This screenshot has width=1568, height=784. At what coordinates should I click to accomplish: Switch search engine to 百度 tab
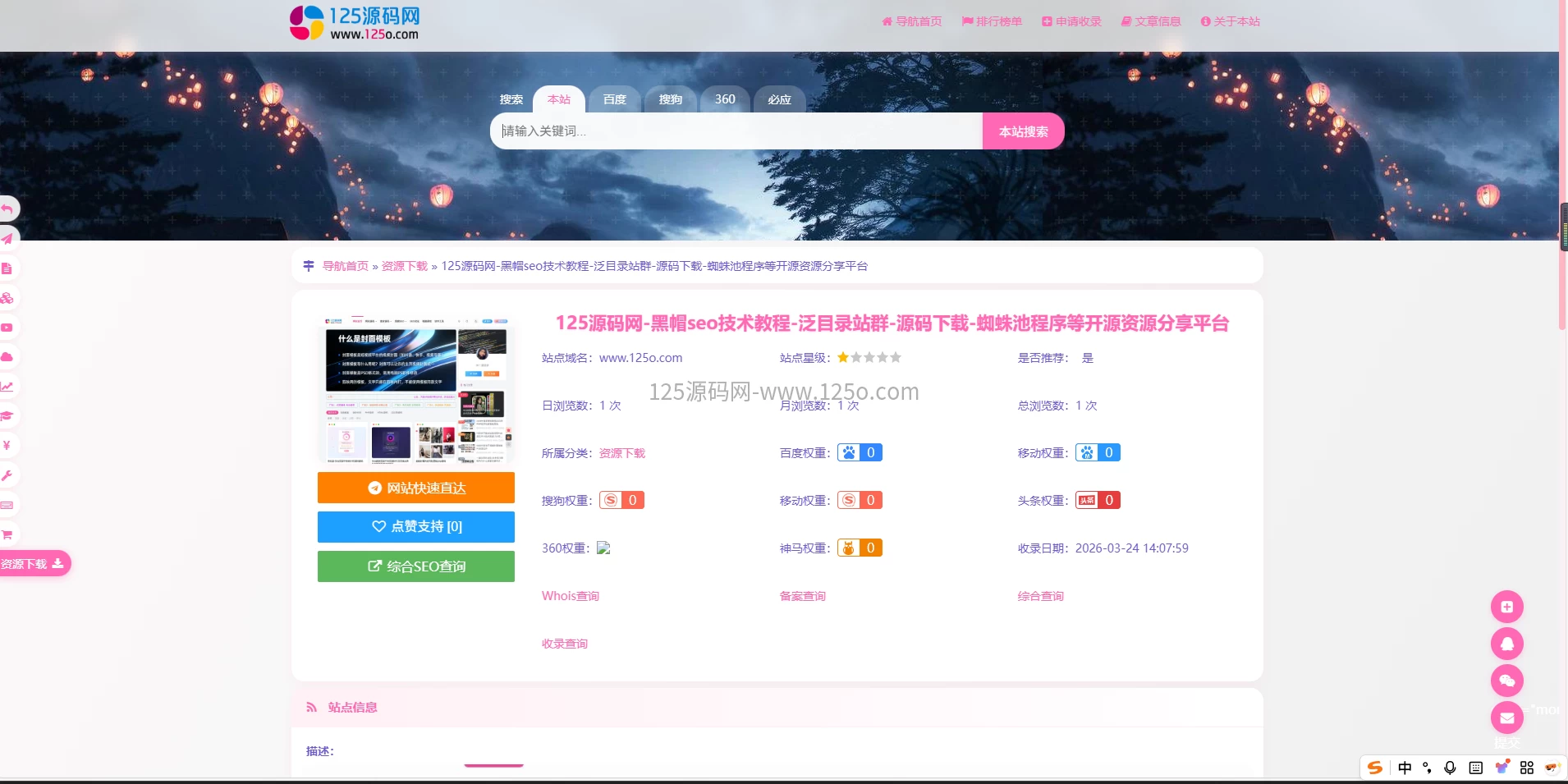click(x=614, y=99)
